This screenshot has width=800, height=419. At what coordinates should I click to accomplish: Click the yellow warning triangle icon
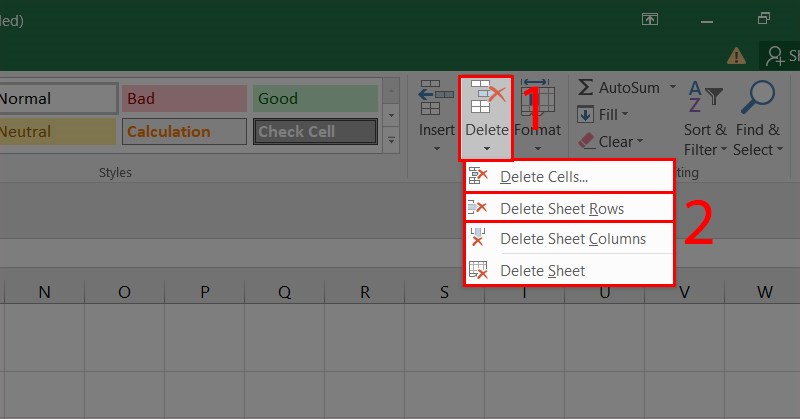[737, 56]
